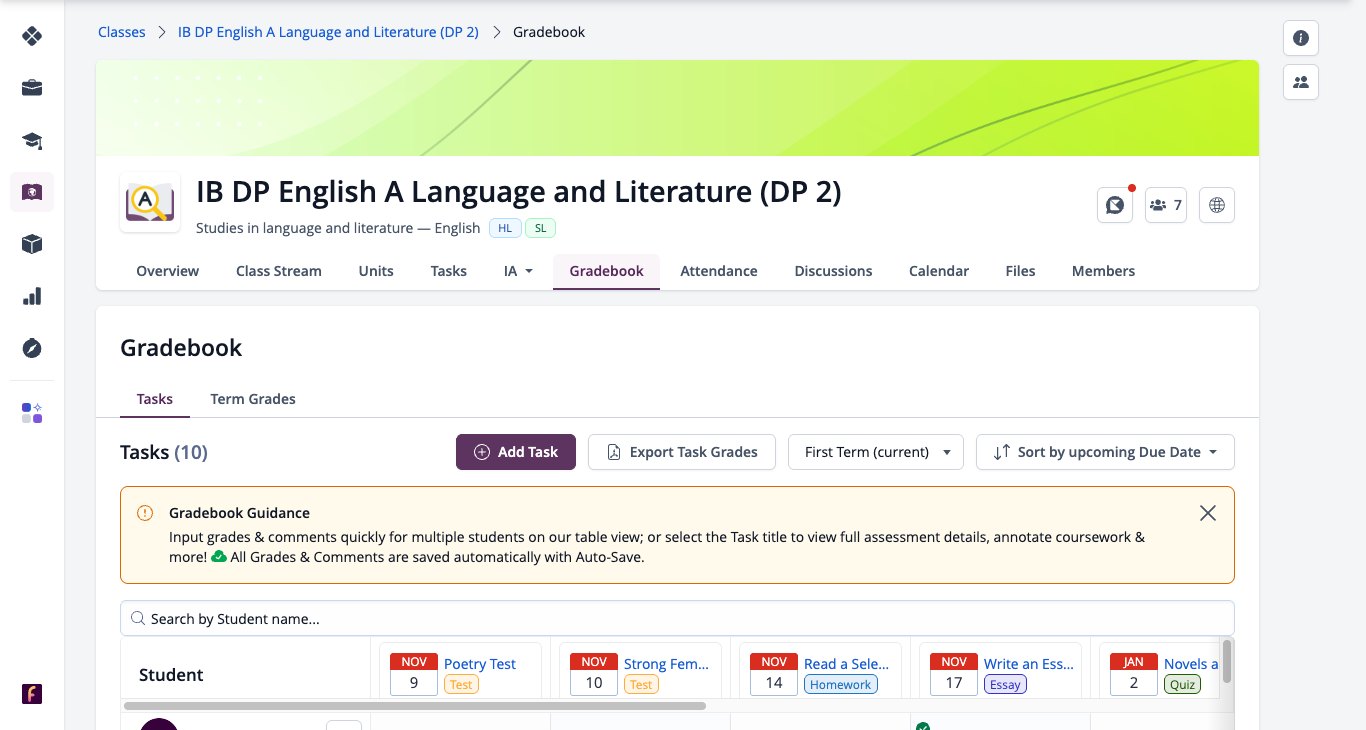The height and width of the screenshot is (730, 1366).
Task: Click the compass explore icon
Action: point(32,348)
